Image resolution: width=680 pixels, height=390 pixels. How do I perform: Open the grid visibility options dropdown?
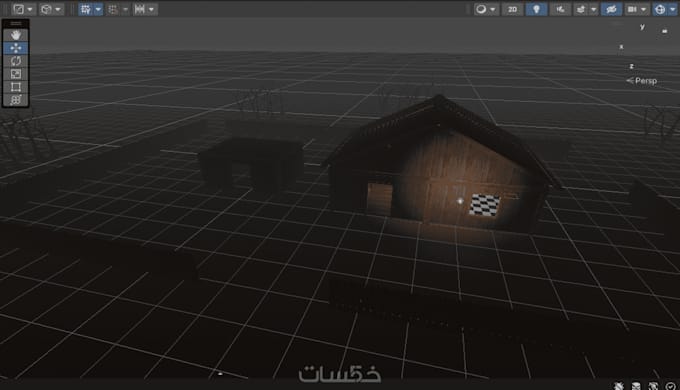click(98, 9)
